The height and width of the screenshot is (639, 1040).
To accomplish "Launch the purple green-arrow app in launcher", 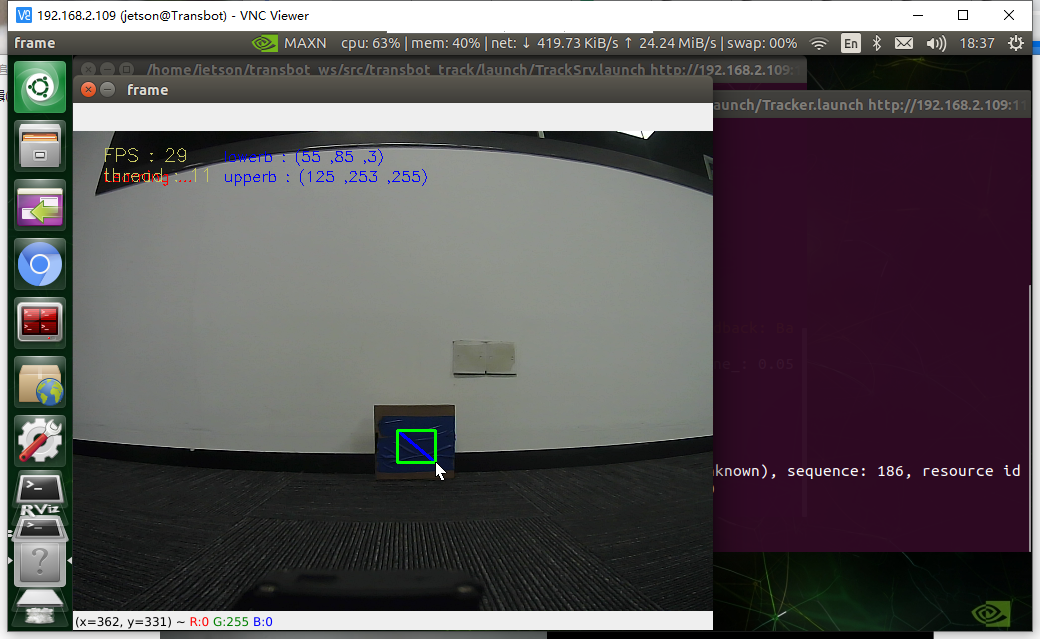I will click(40, 205).
